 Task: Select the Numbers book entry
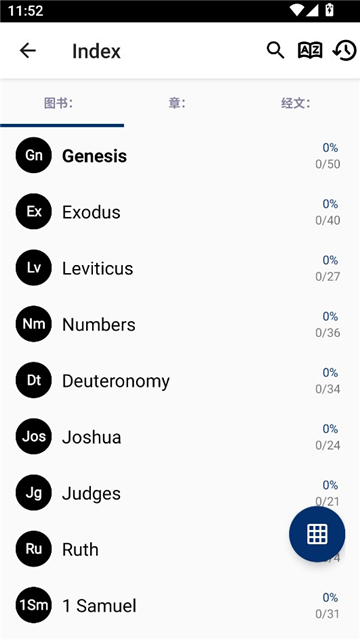click(180, 324)
